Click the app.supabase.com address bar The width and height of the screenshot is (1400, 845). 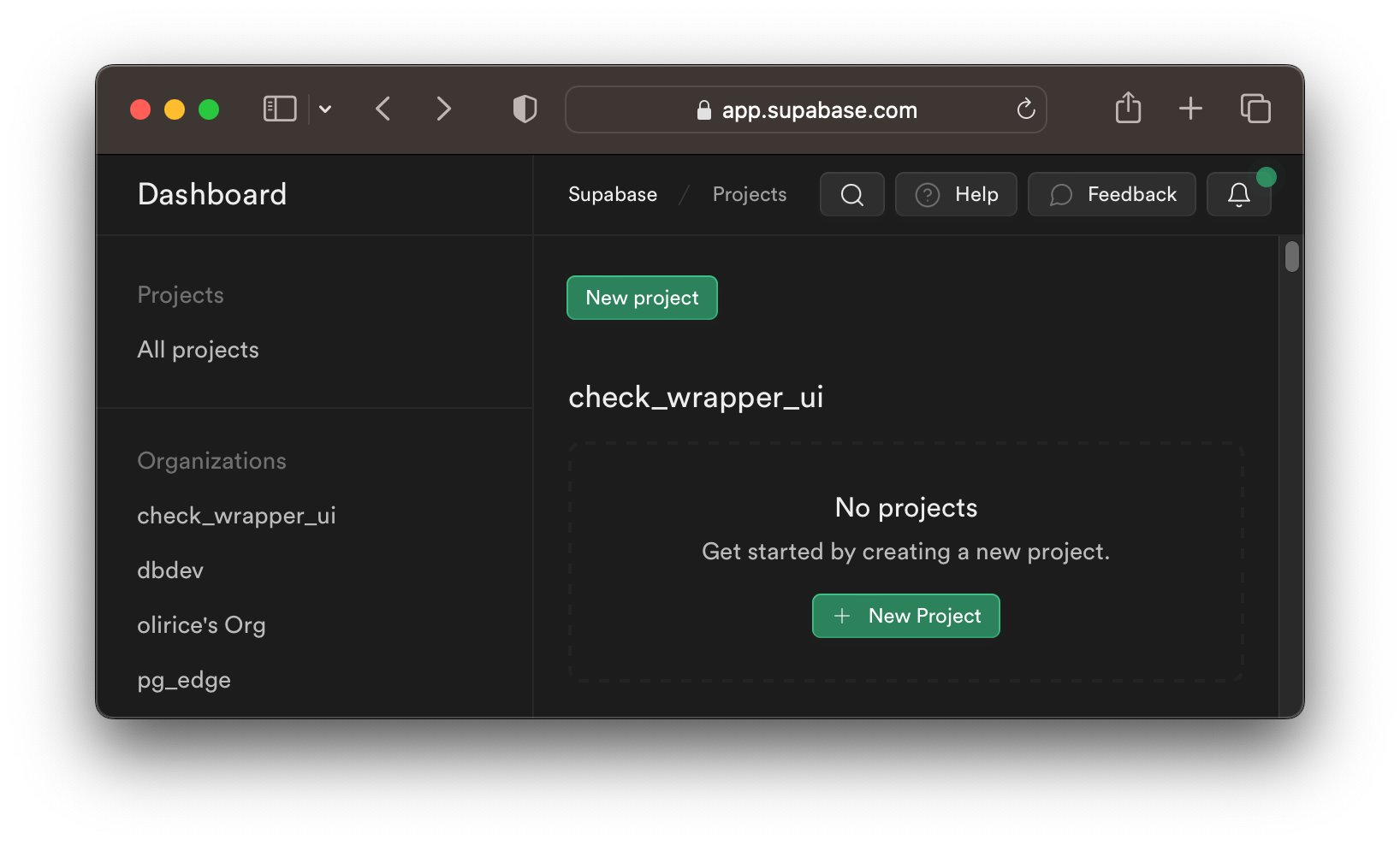pyautogui.click(x=806, y=109)
